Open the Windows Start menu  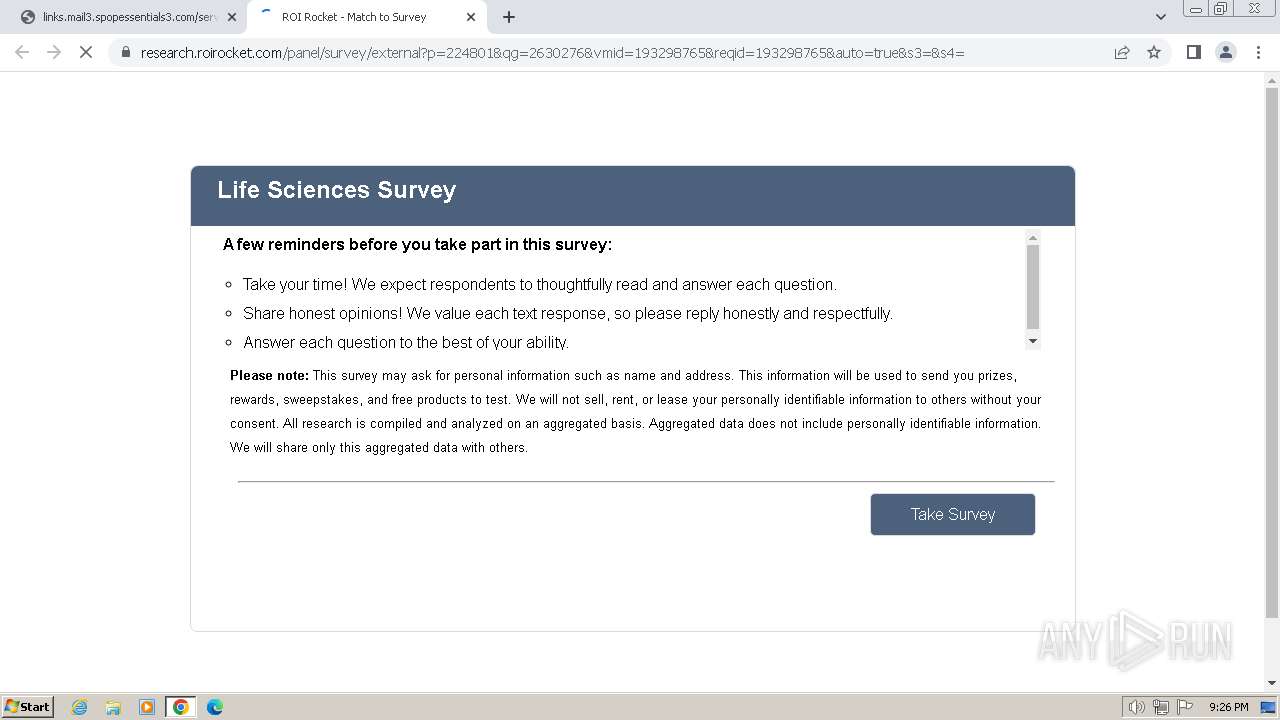[x=28, y=707]
